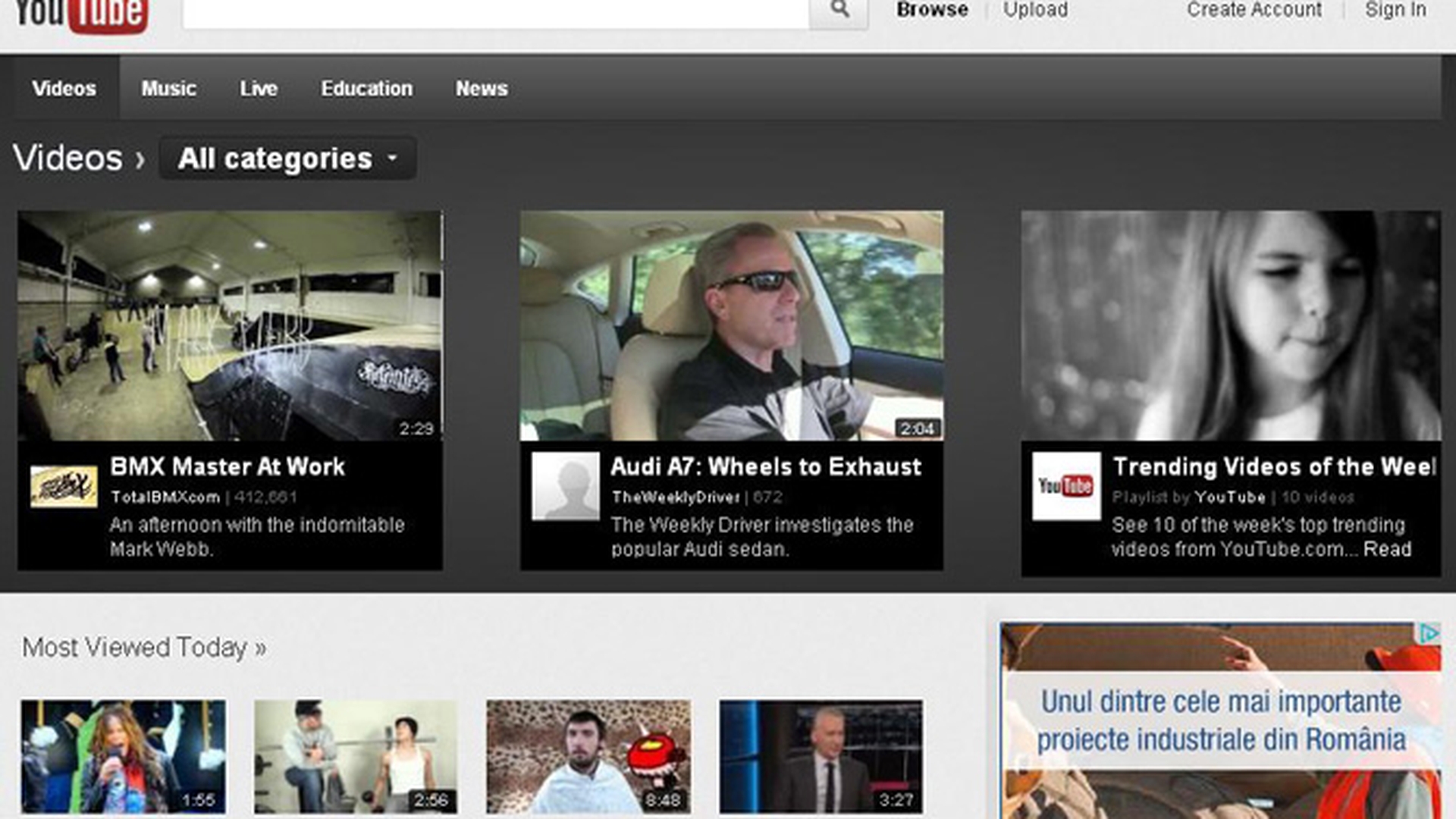The height and width of the screenshot is (819, 1456).
Task: Click the search magnifier button
Action: tap(839, 12)
